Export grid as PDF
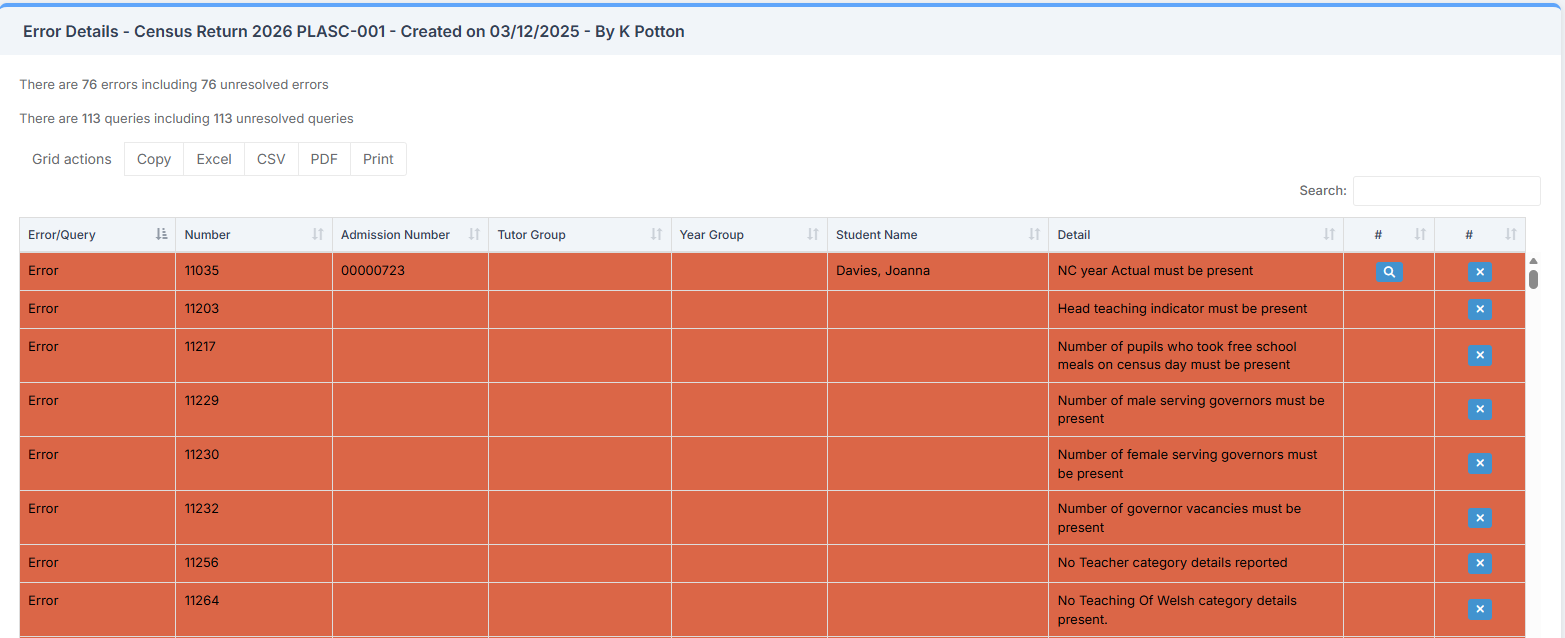1565x638 pixels. (x=324, y=159)
